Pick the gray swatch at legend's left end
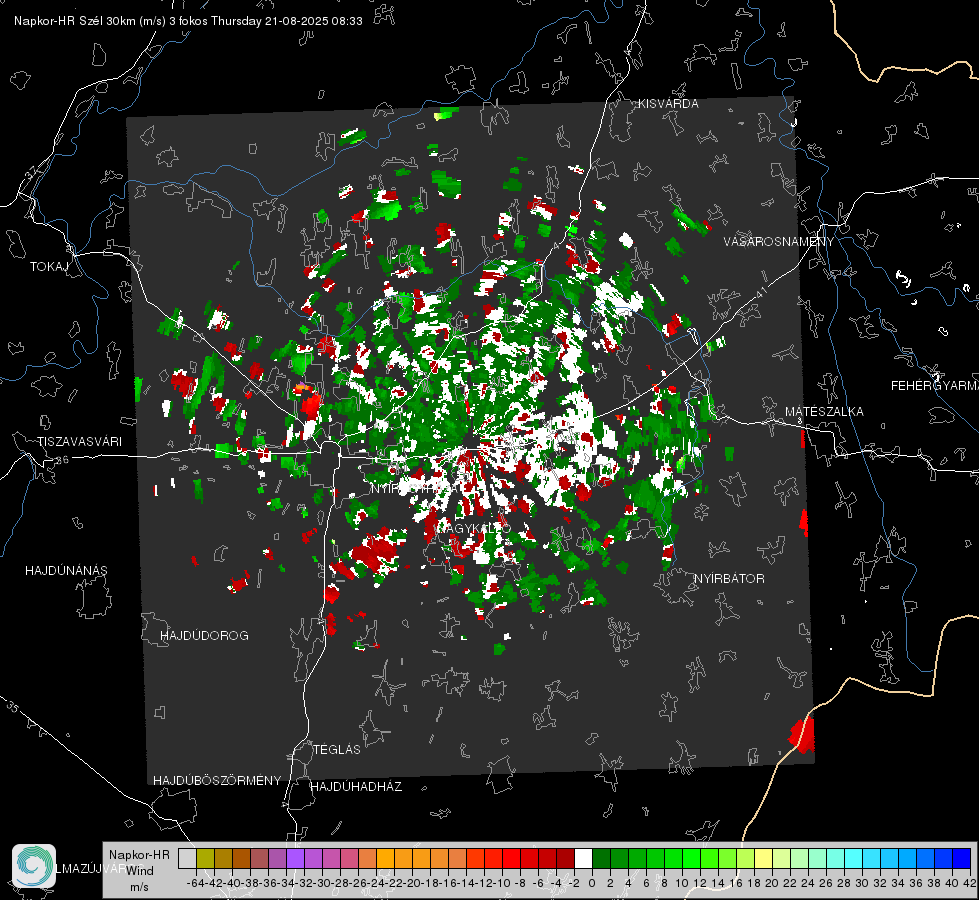The width and height of the screenshot is (979, 900). tap(187, 858)
